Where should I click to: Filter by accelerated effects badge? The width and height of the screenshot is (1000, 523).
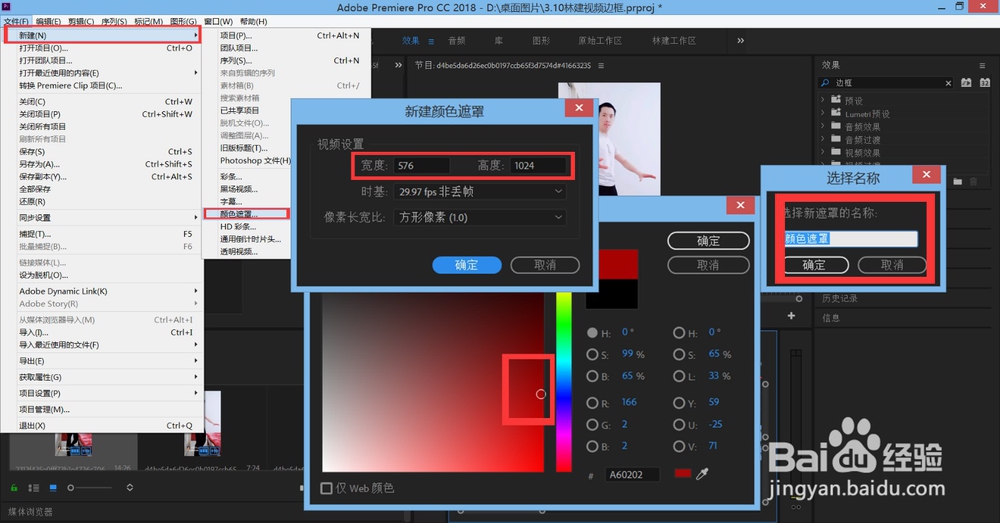[x=966, y=83]
